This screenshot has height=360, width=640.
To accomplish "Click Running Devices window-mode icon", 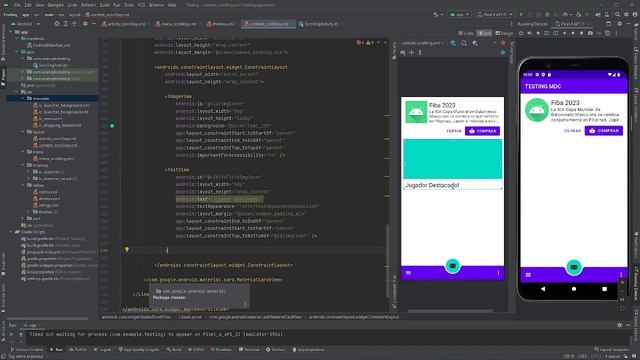I will click(x=609, y=24).
